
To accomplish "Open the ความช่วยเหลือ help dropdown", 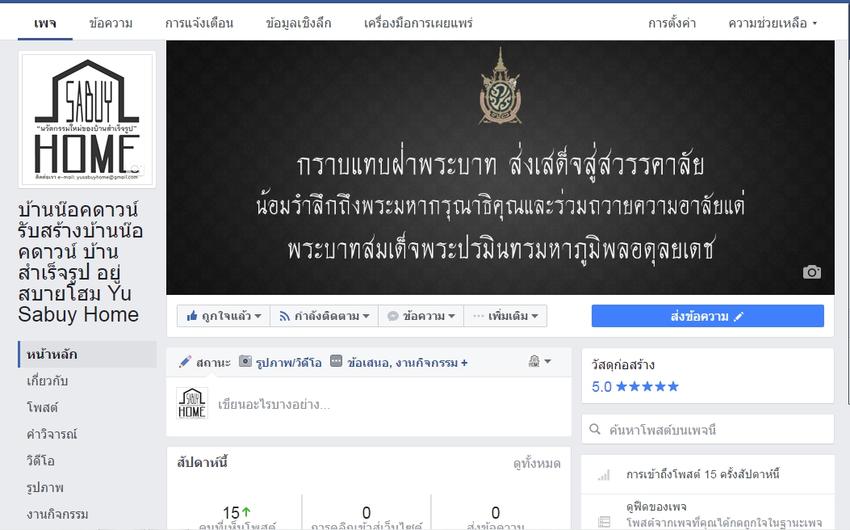I will [772, 23].
